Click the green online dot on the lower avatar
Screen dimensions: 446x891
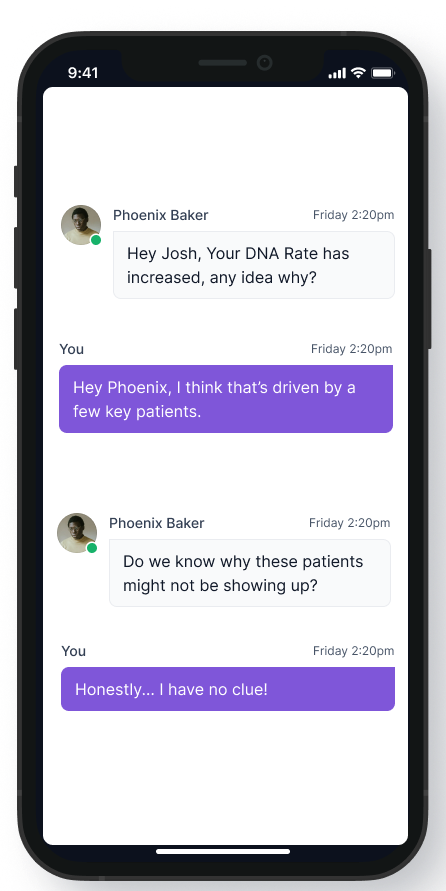92,548
